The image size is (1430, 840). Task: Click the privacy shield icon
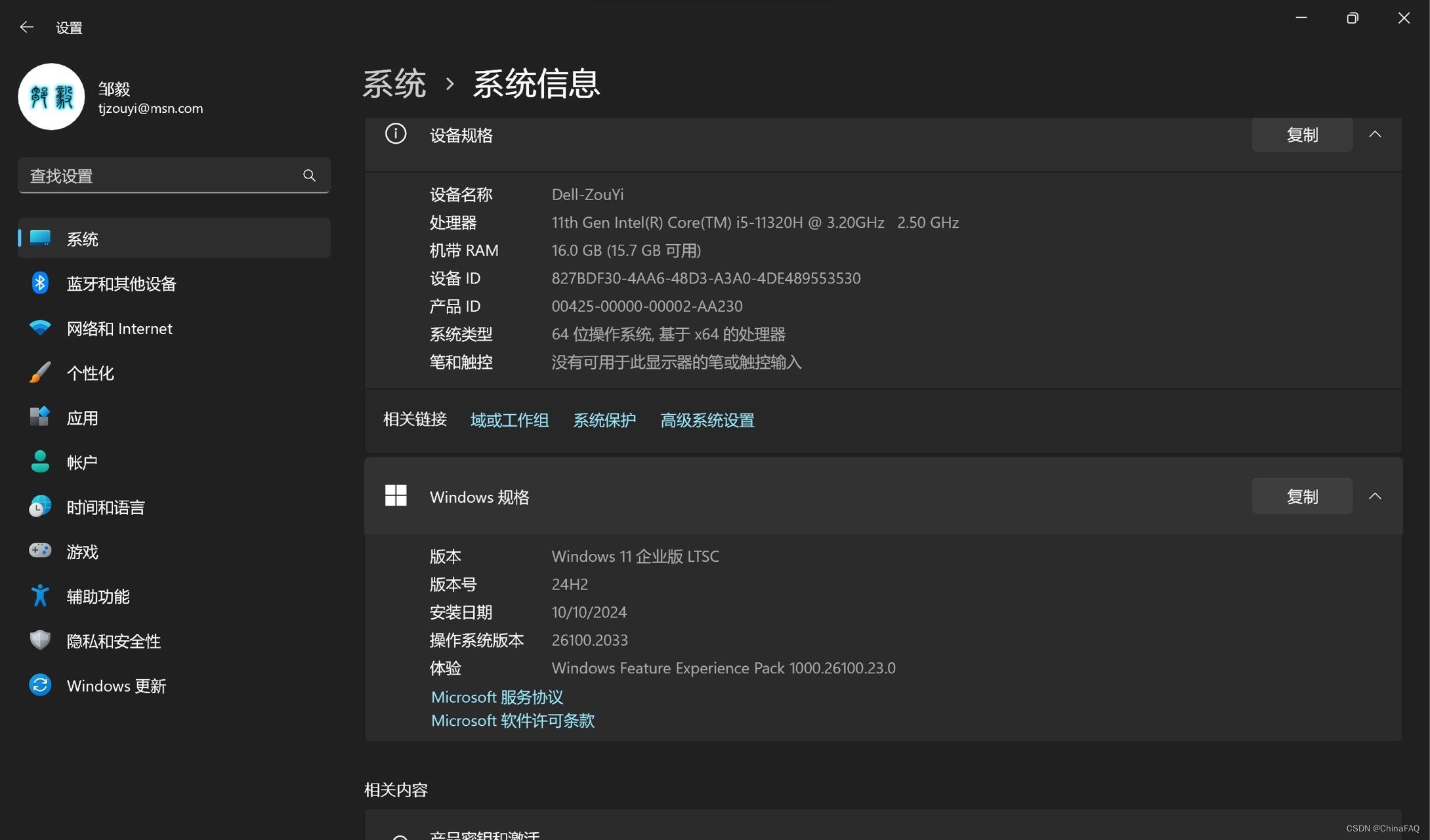coord(40,640)
